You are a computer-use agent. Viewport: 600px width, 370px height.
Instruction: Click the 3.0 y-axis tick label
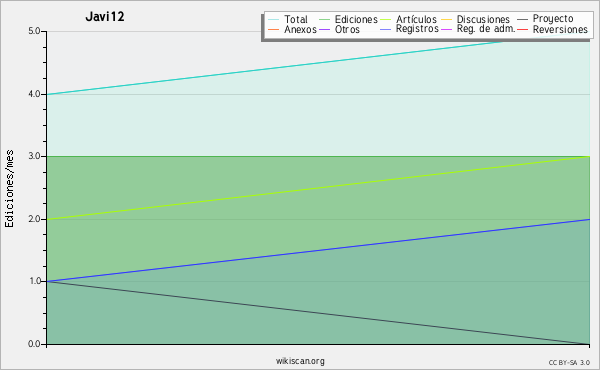click(x=34, y=156)
